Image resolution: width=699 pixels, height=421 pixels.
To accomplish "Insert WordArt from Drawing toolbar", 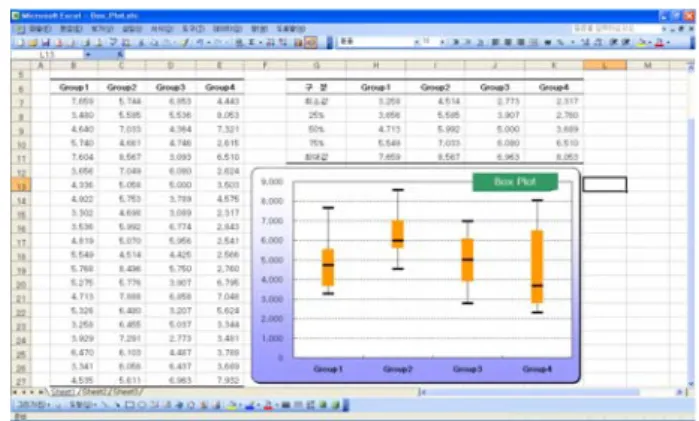I will [x=179, y=405].
